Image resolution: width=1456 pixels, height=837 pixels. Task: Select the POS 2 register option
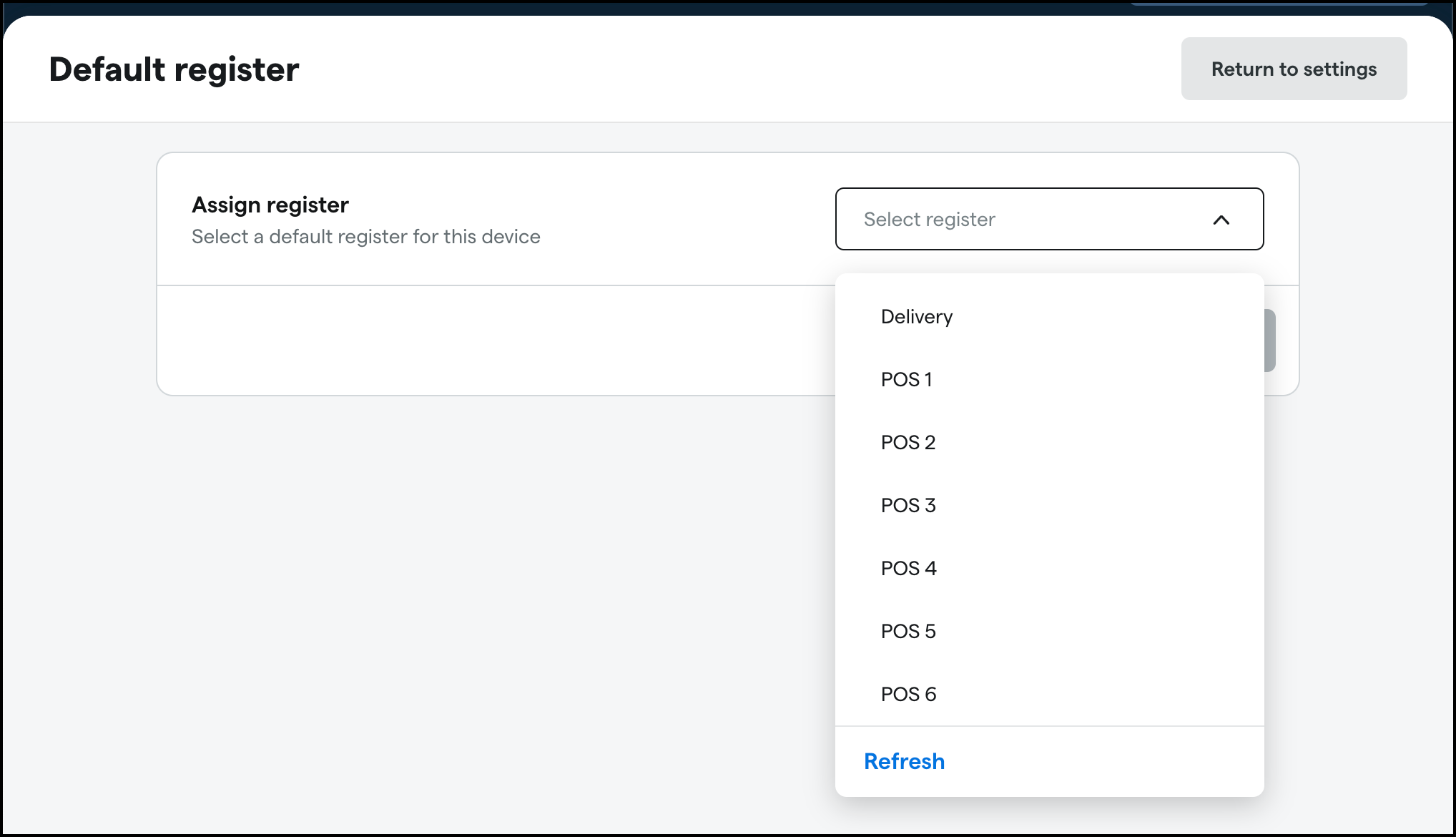[x=908, y=442]
